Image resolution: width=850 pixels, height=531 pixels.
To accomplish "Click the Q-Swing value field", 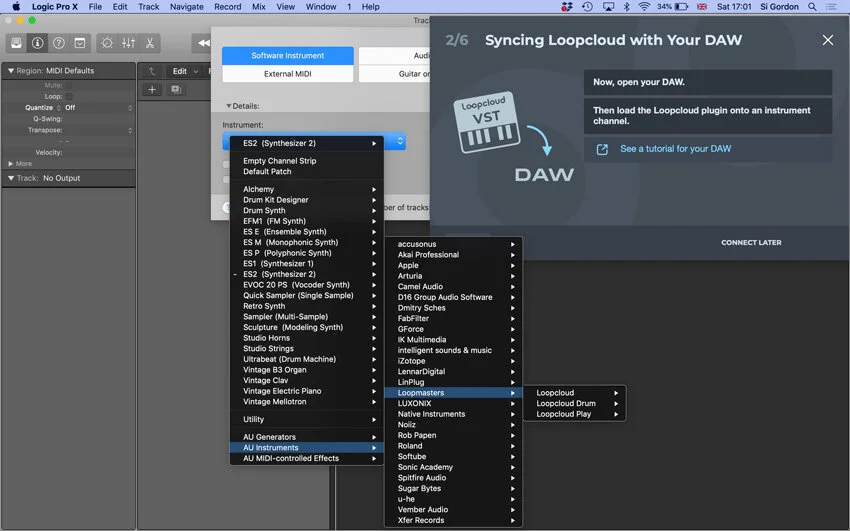I will 98,119.
